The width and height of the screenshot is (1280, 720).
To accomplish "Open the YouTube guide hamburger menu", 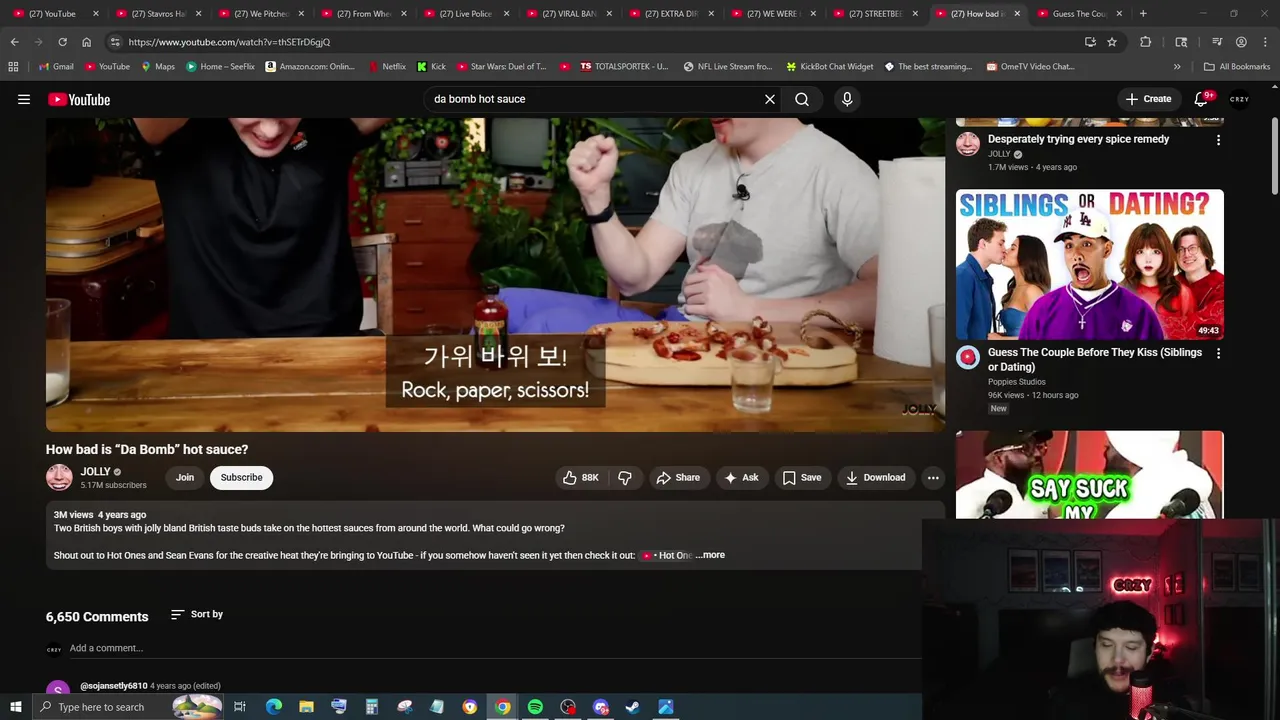I will 24,99.
